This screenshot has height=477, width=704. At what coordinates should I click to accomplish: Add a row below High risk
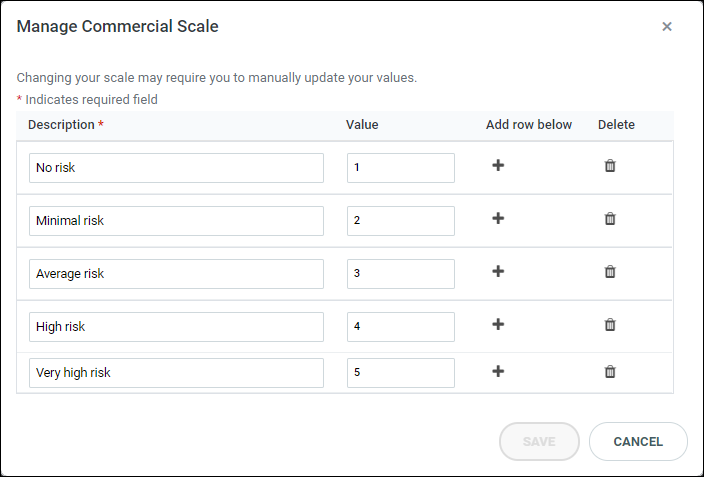498,324
